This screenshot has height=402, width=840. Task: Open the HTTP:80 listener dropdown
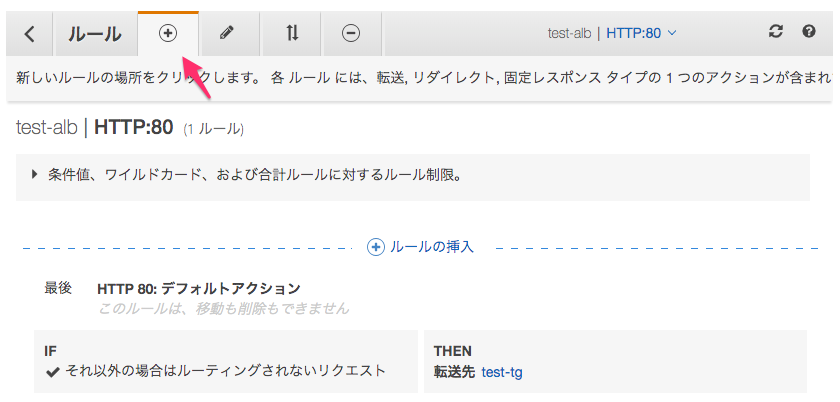click(x=641, y=33)
